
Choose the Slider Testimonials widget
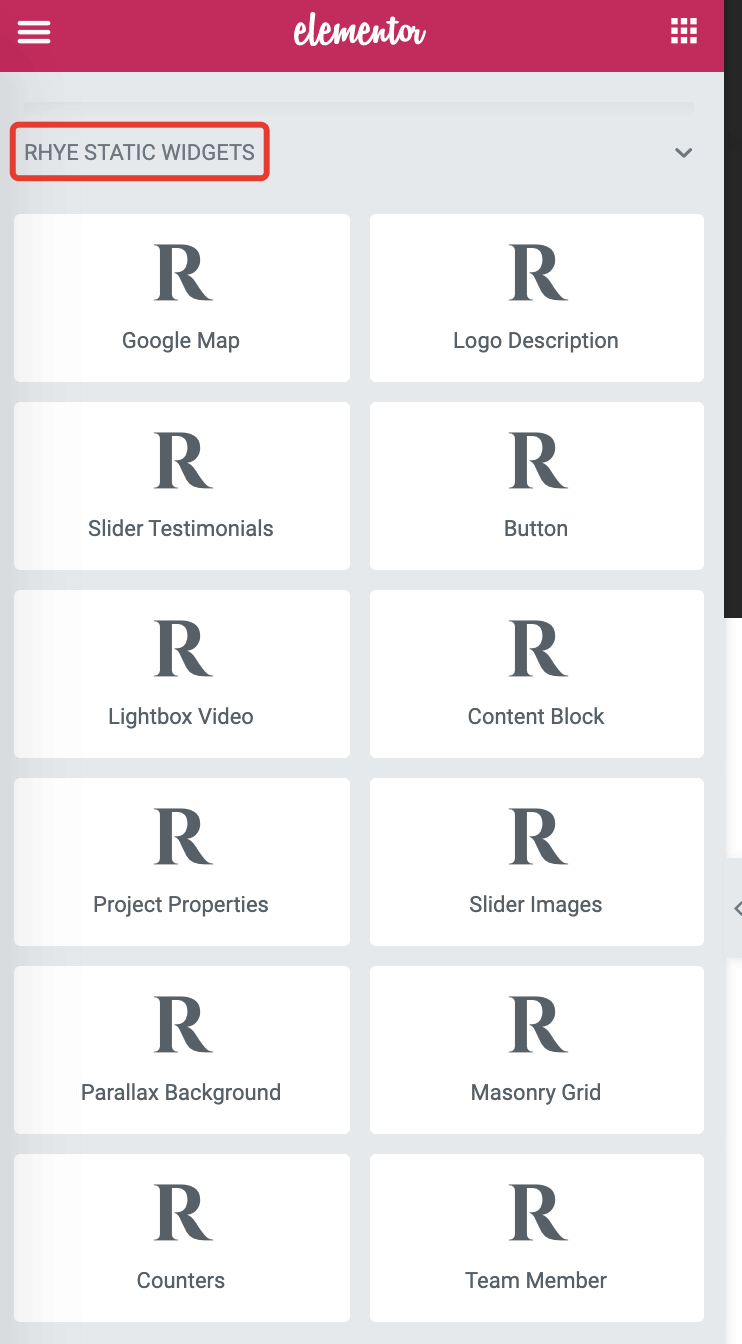pyautogui.click(x=182, y=486)
